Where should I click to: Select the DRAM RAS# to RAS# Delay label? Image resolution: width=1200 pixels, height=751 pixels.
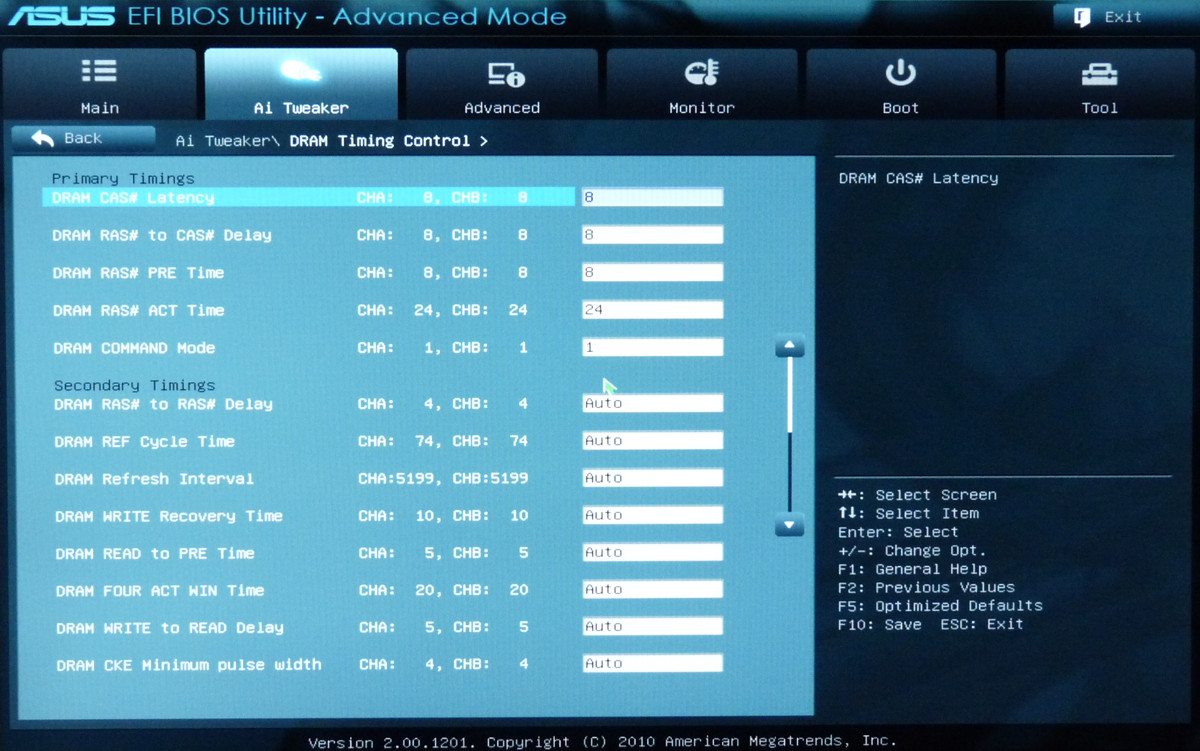[x=163, y=404]
